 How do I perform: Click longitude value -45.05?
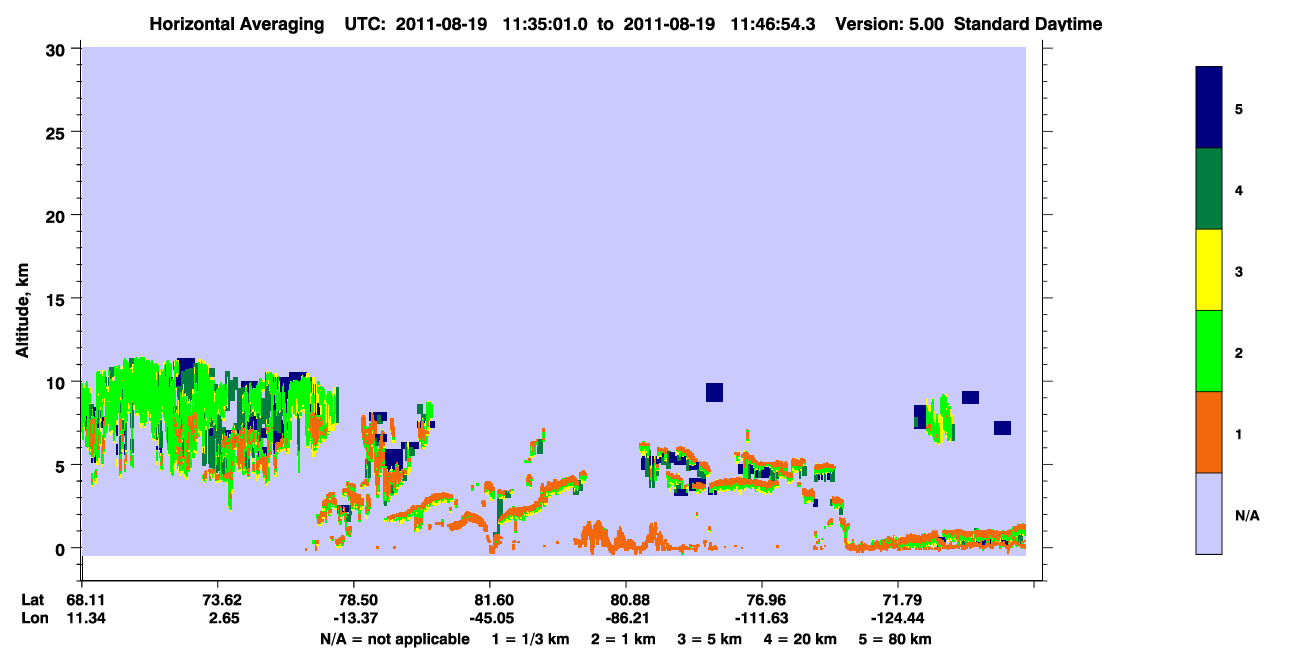[490, 619]
